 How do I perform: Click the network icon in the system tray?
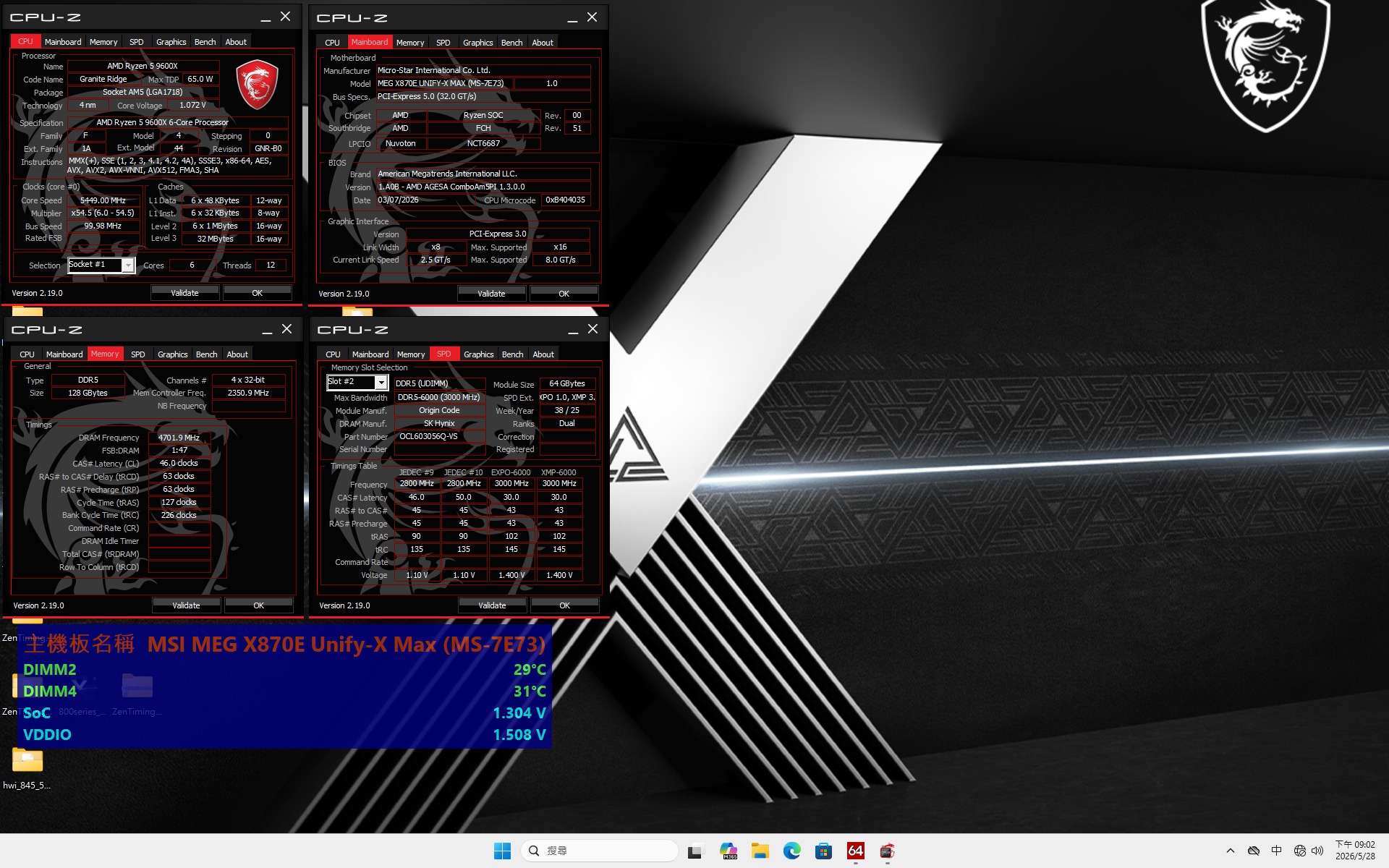[x=1300, y=851]
